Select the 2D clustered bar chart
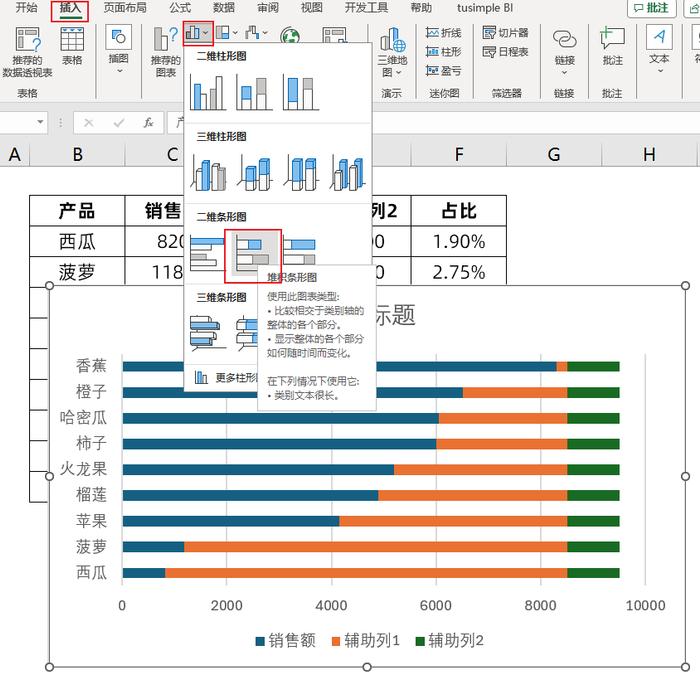The height and width of the screenshot is (675, 700). [x=207, y=254]
